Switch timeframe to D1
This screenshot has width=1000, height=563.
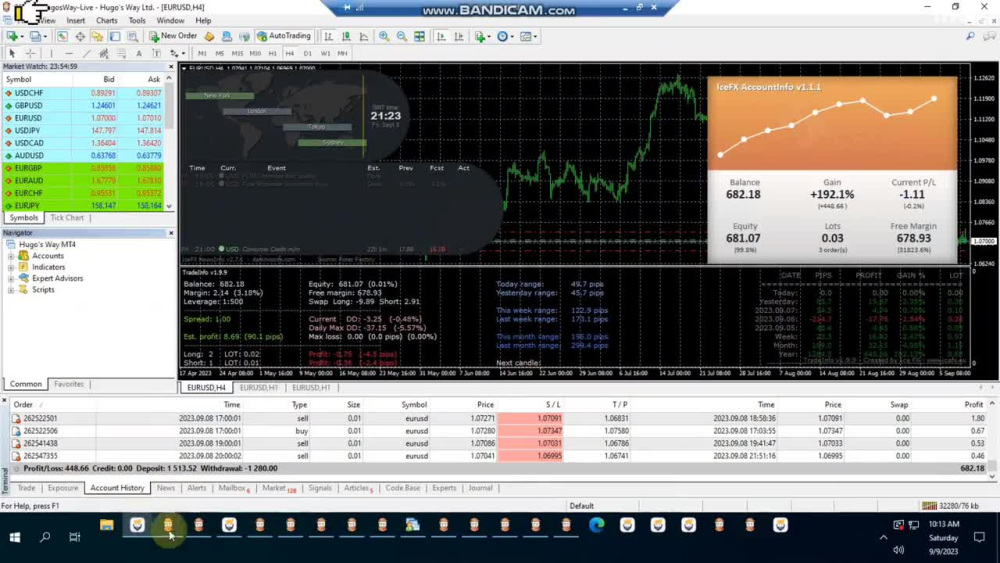(307, 54)
